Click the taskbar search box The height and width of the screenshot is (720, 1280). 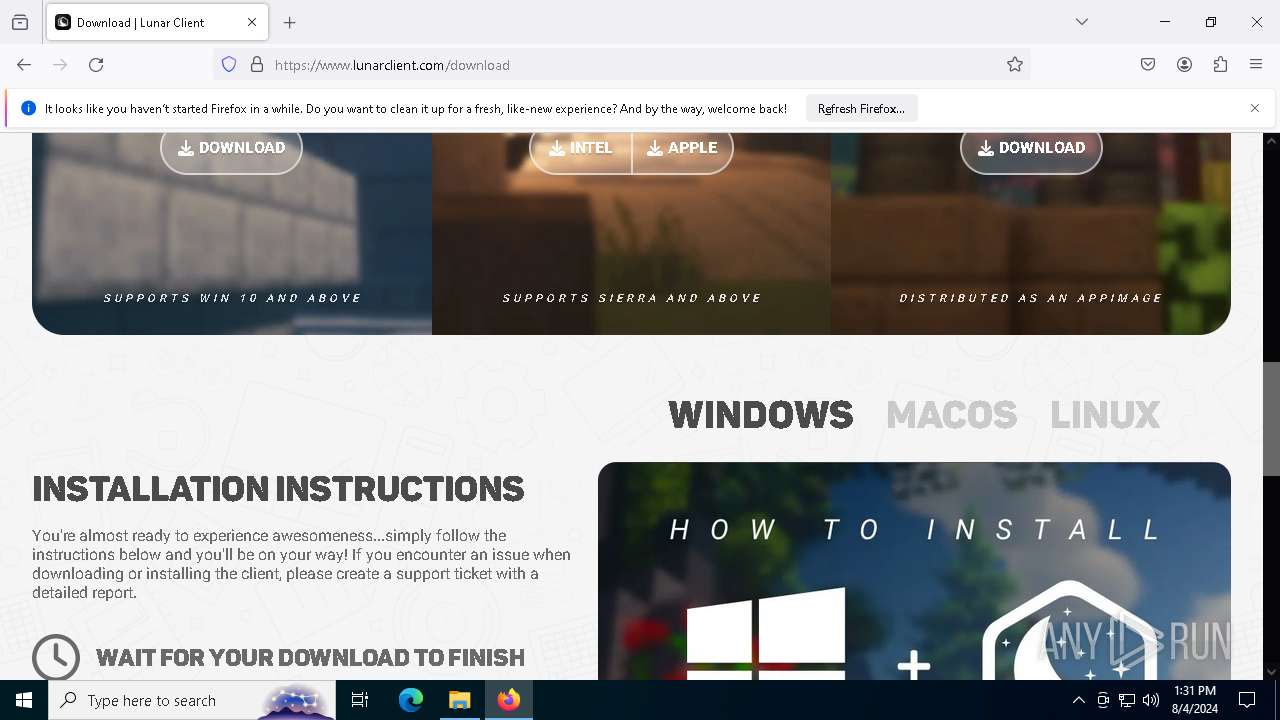[x=192, y=700]
